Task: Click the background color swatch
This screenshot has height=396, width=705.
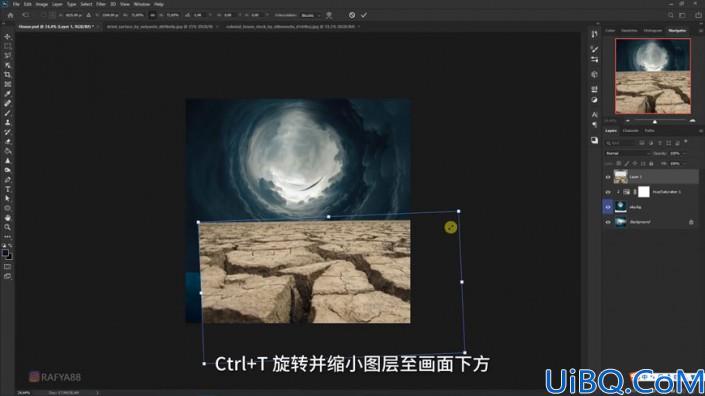Action: 9,257
